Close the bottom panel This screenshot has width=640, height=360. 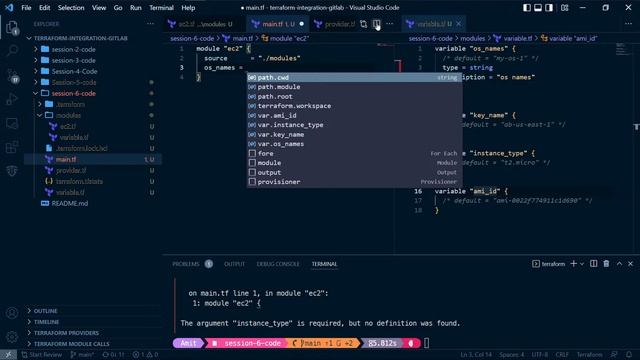tap(630, 264)
